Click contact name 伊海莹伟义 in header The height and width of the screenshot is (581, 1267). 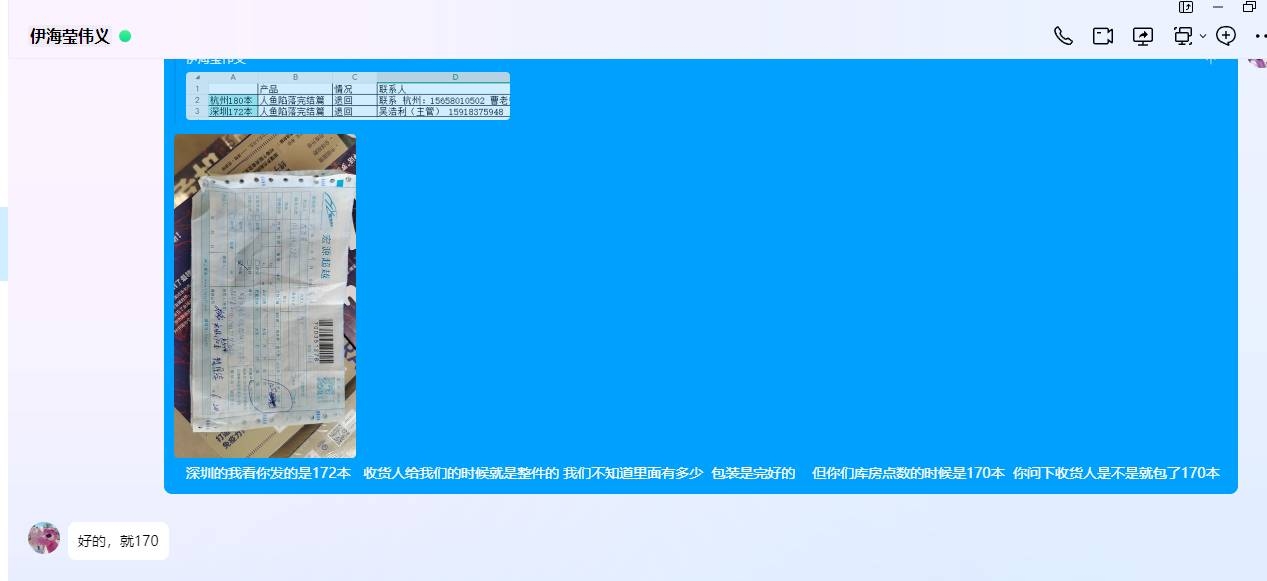click(69, 36)
